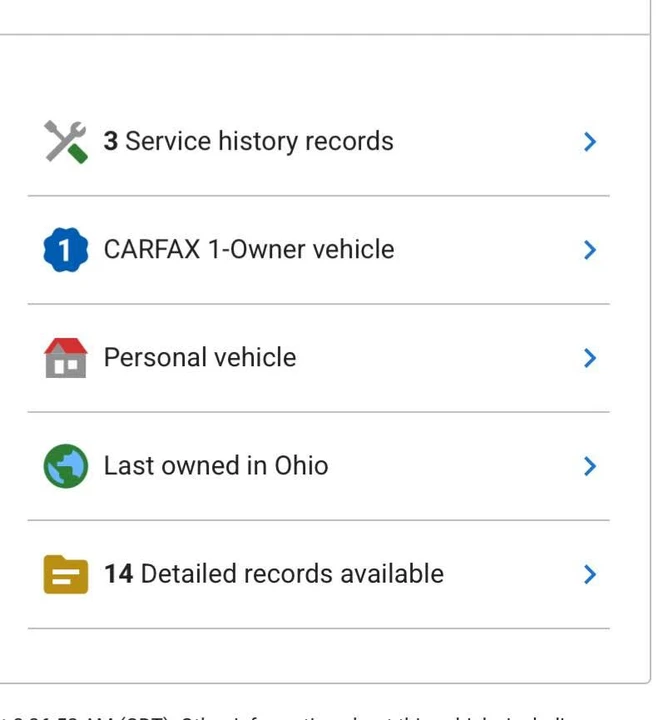Click the bold number 14
Screen dimensions: 668x720
tap(119, 574)
